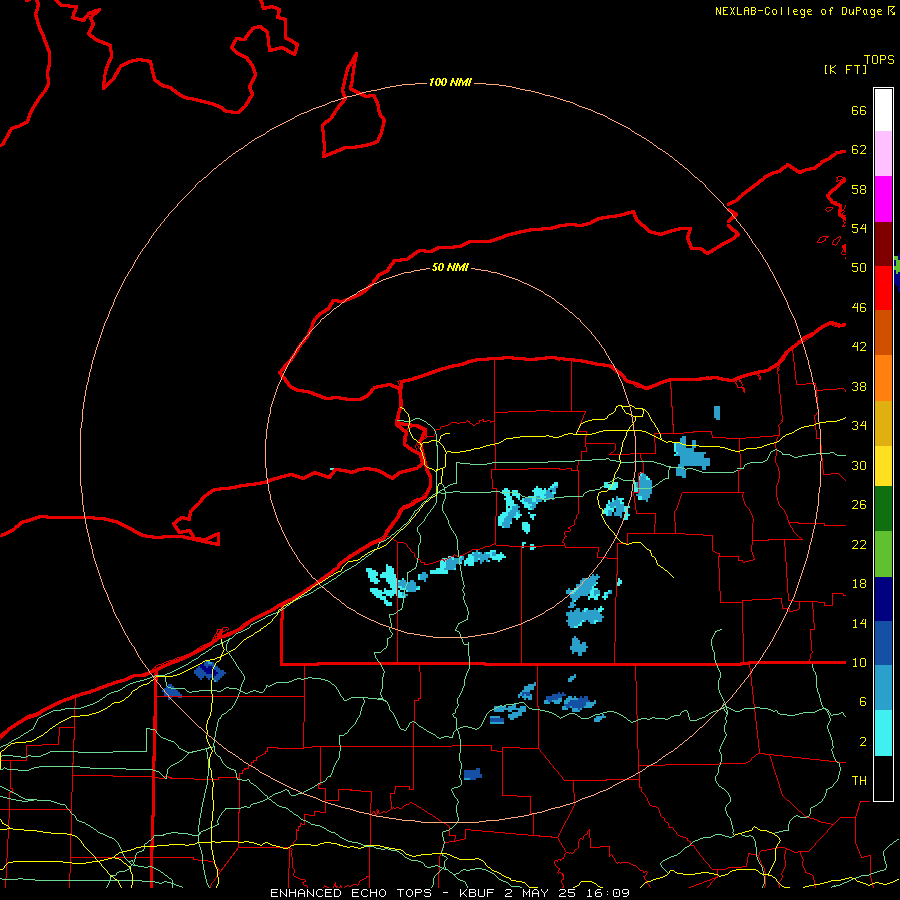Screen dimensions: 900x900
Task: Pick the light green legend swatch
Action: pyautogui.click(x=883, y=553)
